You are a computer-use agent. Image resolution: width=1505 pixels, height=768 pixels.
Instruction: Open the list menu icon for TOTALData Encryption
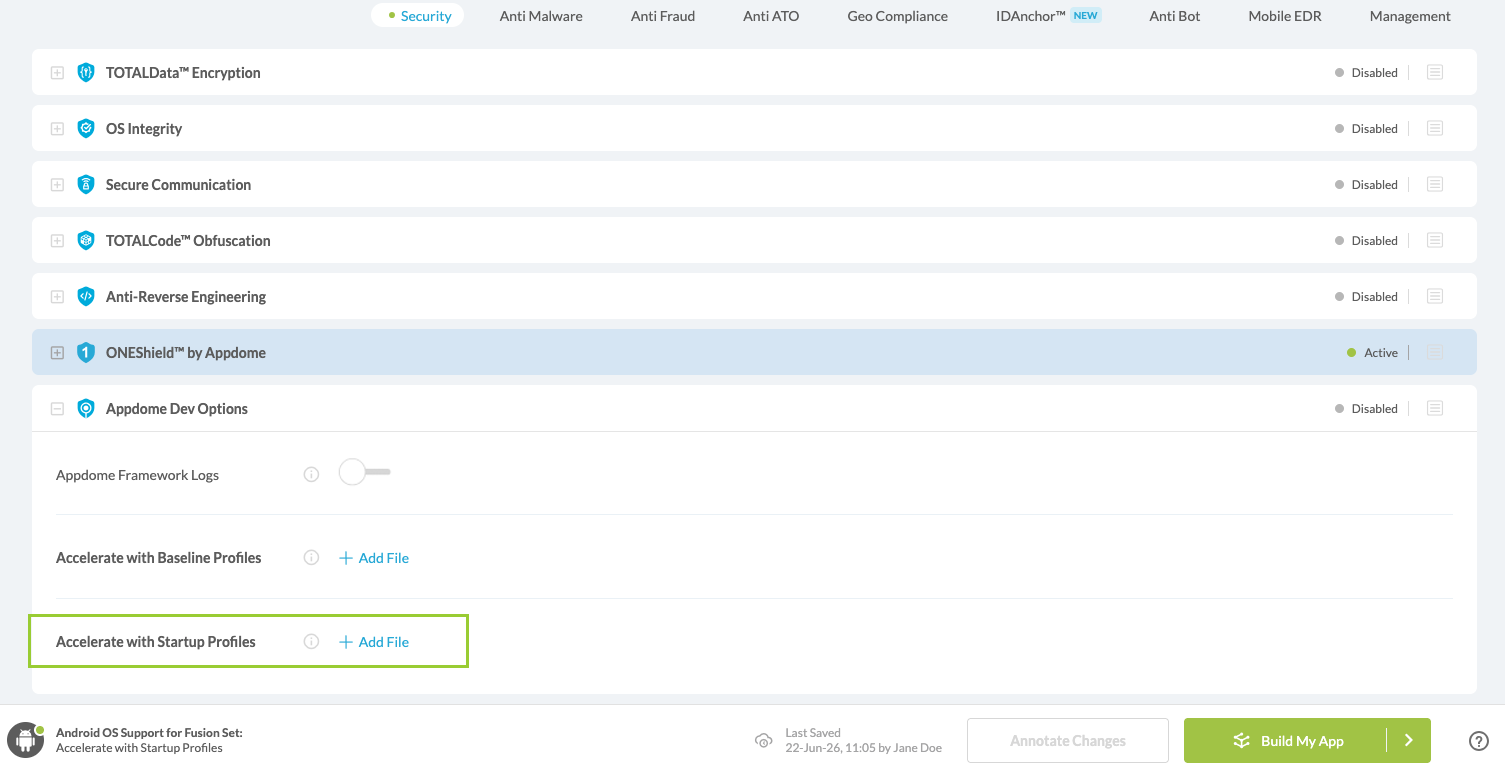point(1435,72)
